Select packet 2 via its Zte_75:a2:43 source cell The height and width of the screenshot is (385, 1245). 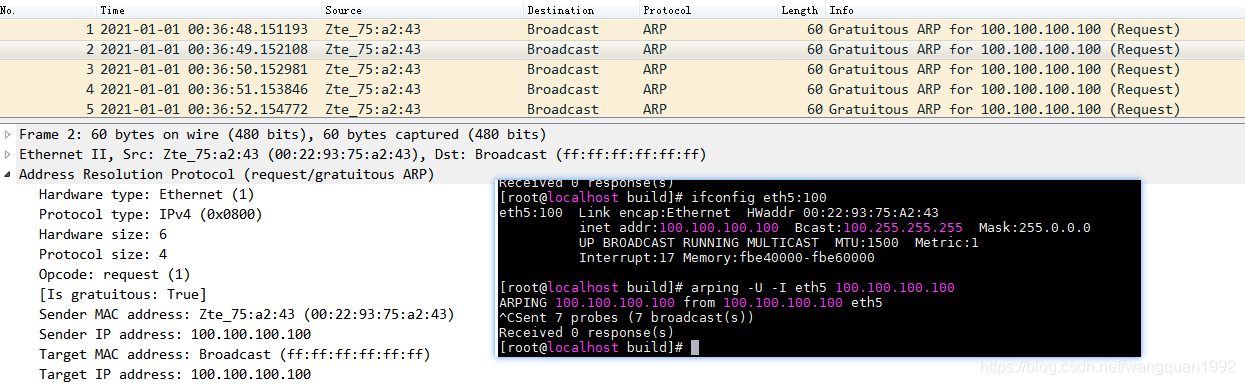click(373, 49)
